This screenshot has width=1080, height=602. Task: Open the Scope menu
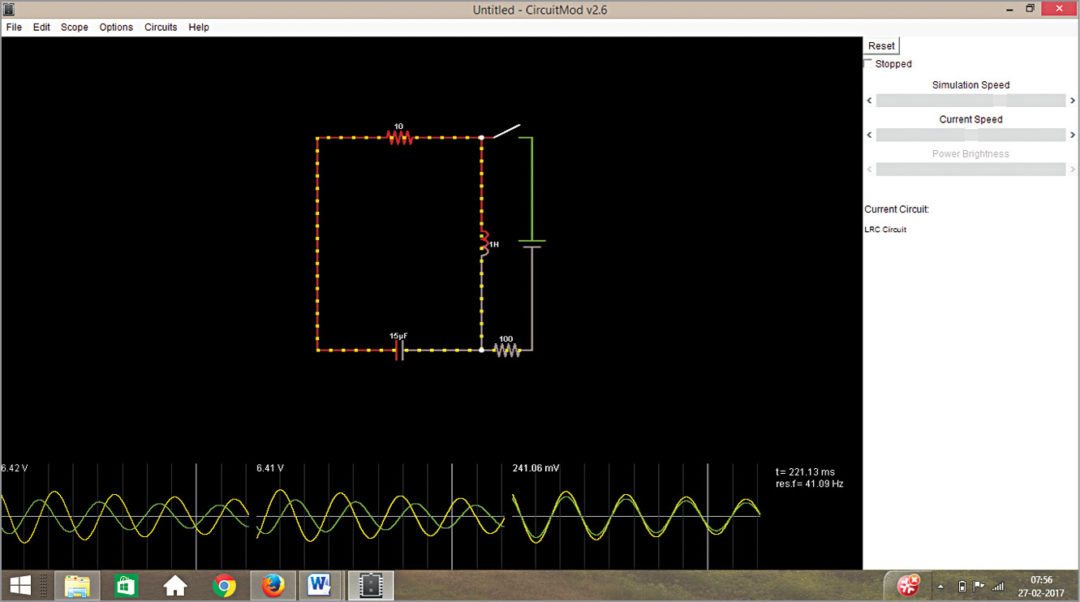(x=74, y=27)
